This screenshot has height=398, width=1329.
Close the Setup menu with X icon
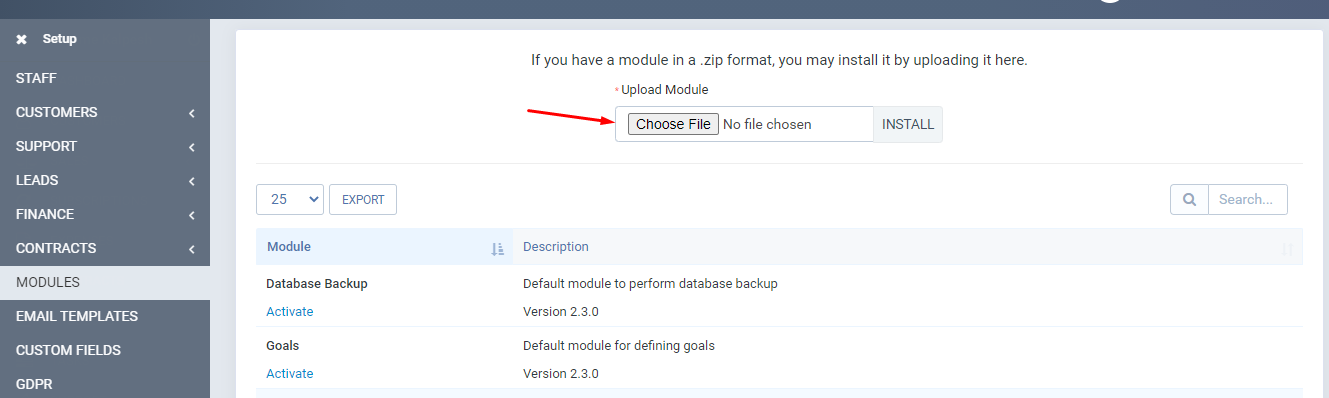[21, 40]
